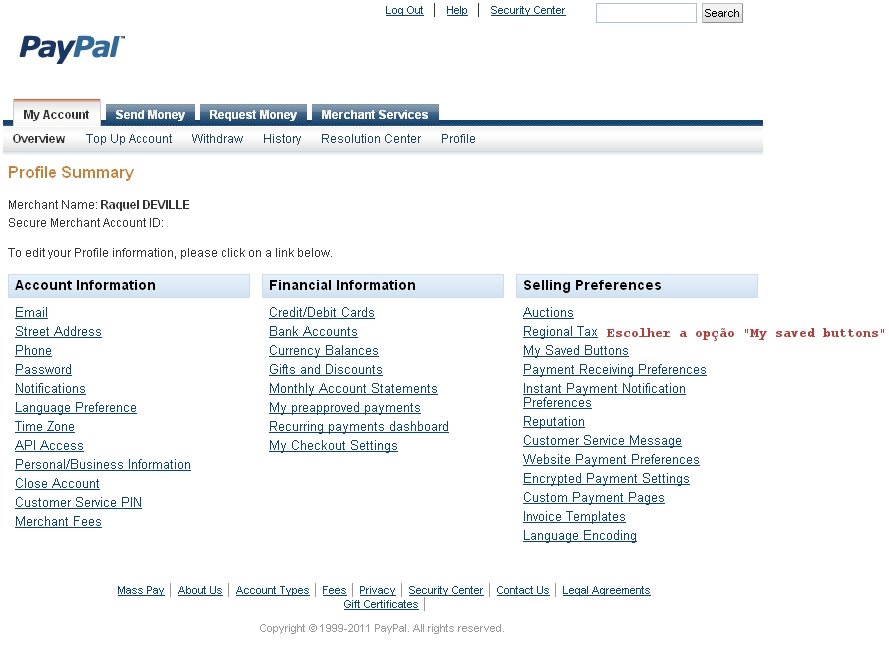Open Instant Payment Notification Preferences
The image size is (889, 645).
click(604, 396)
